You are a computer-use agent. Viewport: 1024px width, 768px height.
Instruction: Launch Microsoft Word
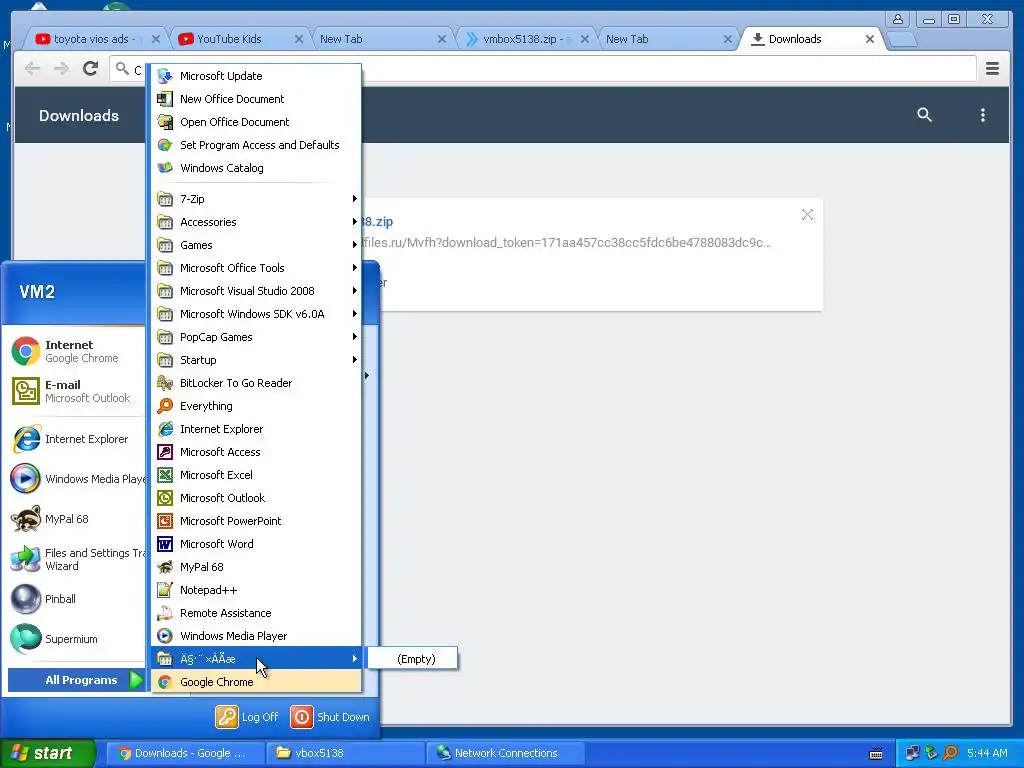click(x=256, y=544)
